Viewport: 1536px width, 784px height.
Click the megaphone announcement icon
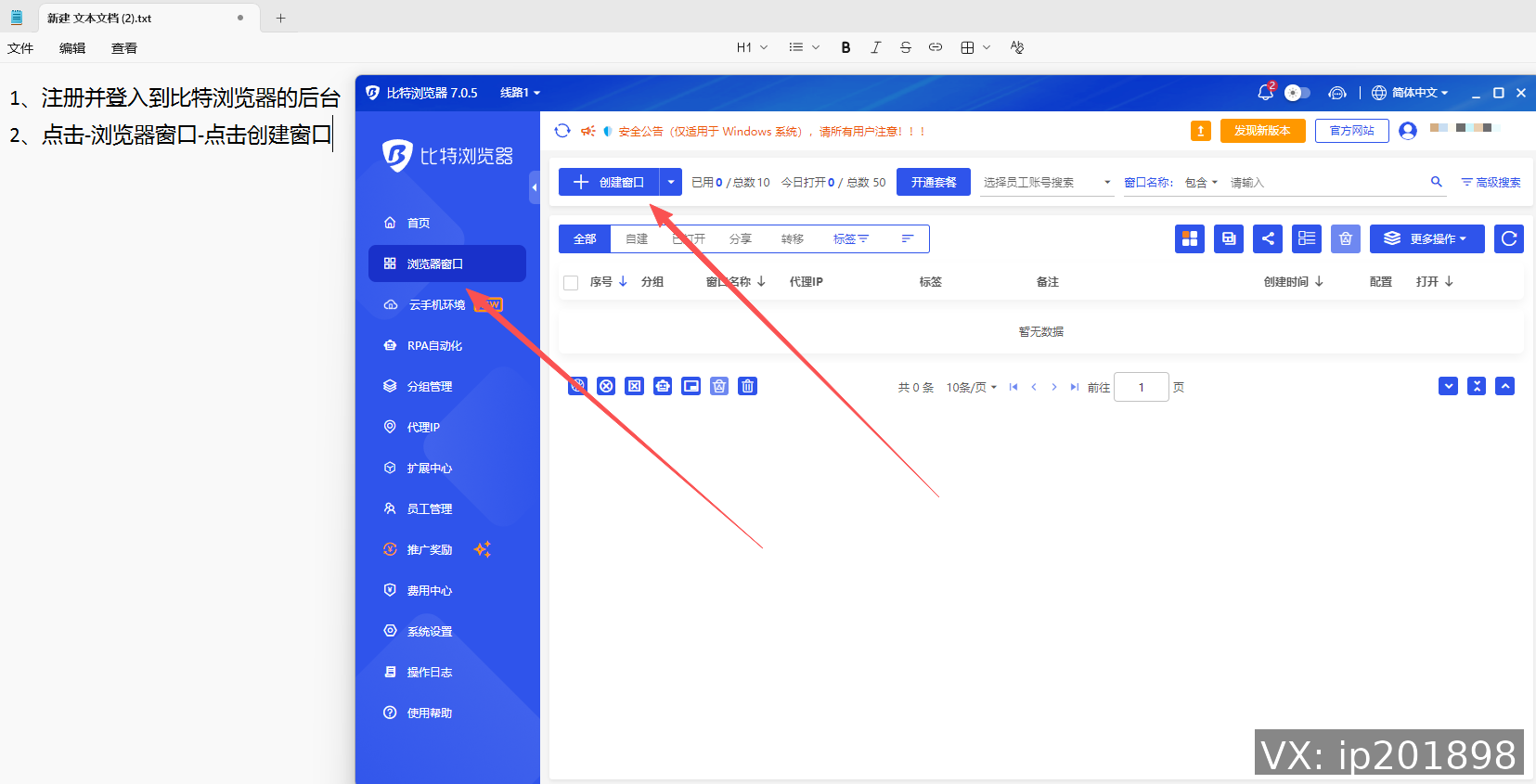point(587,131)
